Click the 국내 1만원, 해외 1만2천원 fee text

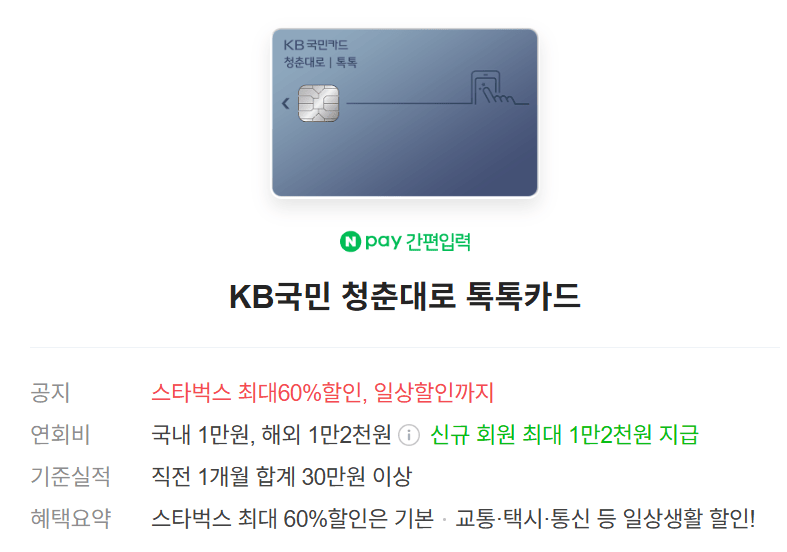click(x=271, y=435)
